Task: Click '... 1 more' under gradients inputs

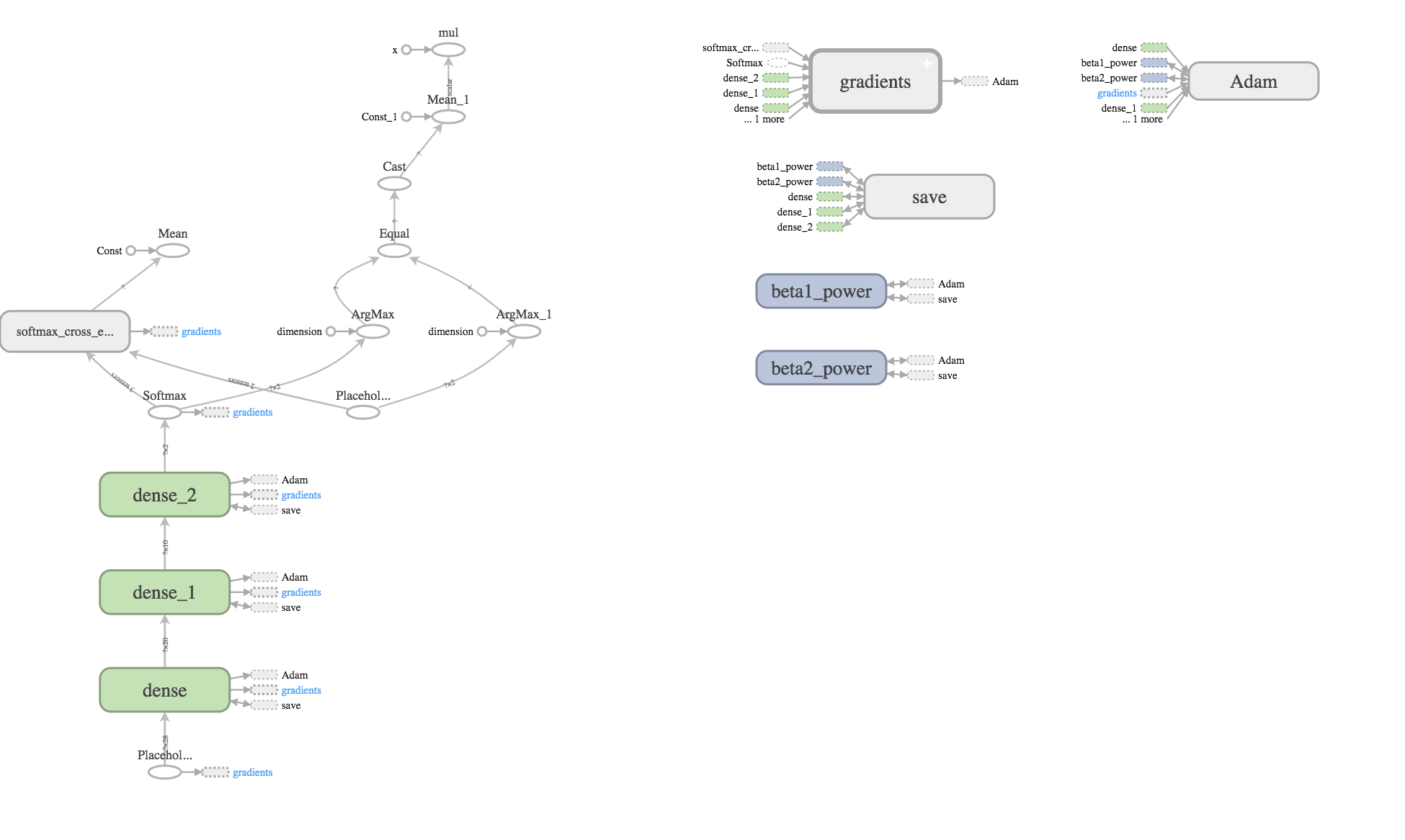Action: coord(764,120)
